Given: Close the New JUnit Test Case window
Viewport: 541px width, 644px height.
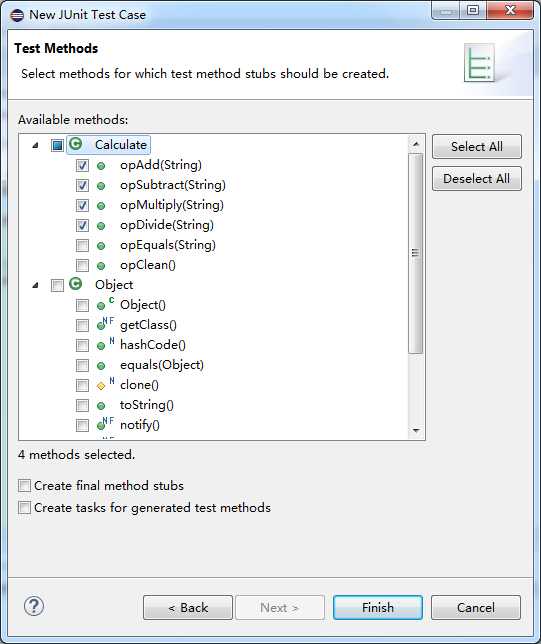Looking at the screenshot, I should tap(510, 10).
